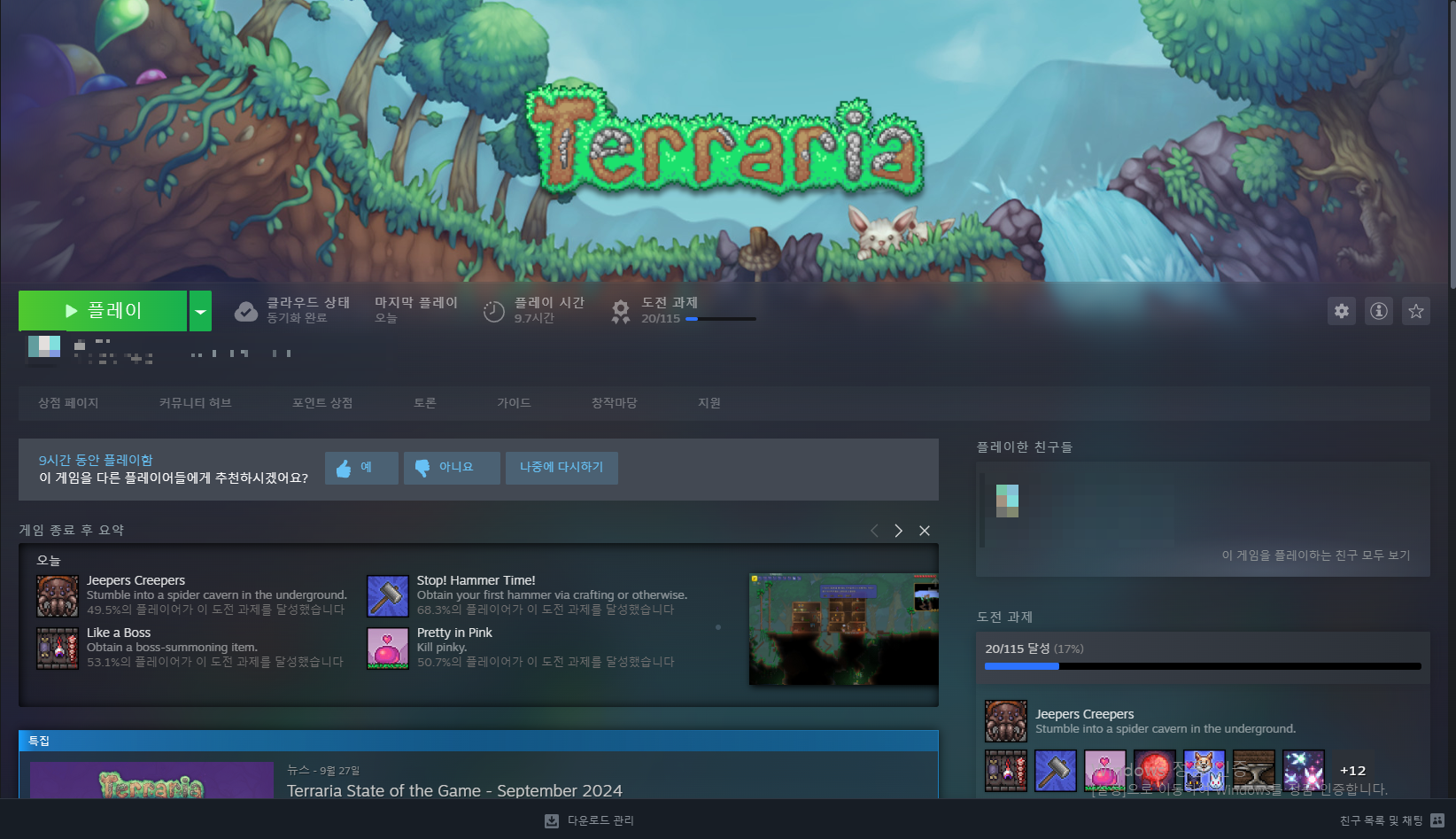Click the header achievements progress bar
The width and height of the screenshot is (1456, 839).
click(x=721, y=319)
